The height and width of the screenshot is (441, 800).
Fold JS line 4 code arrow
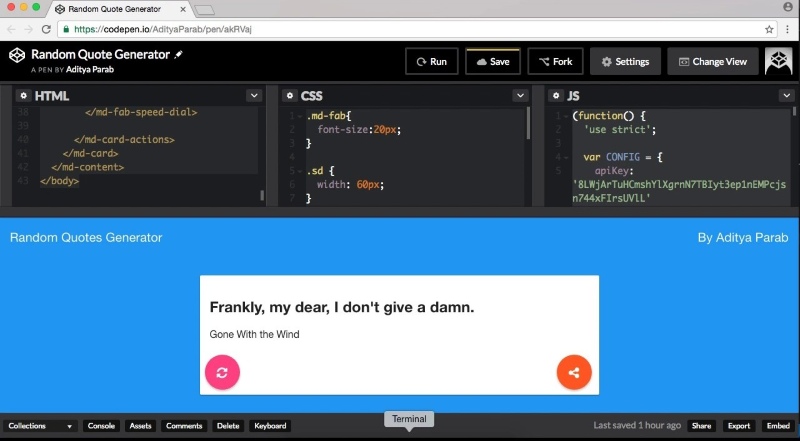point(566,157)
